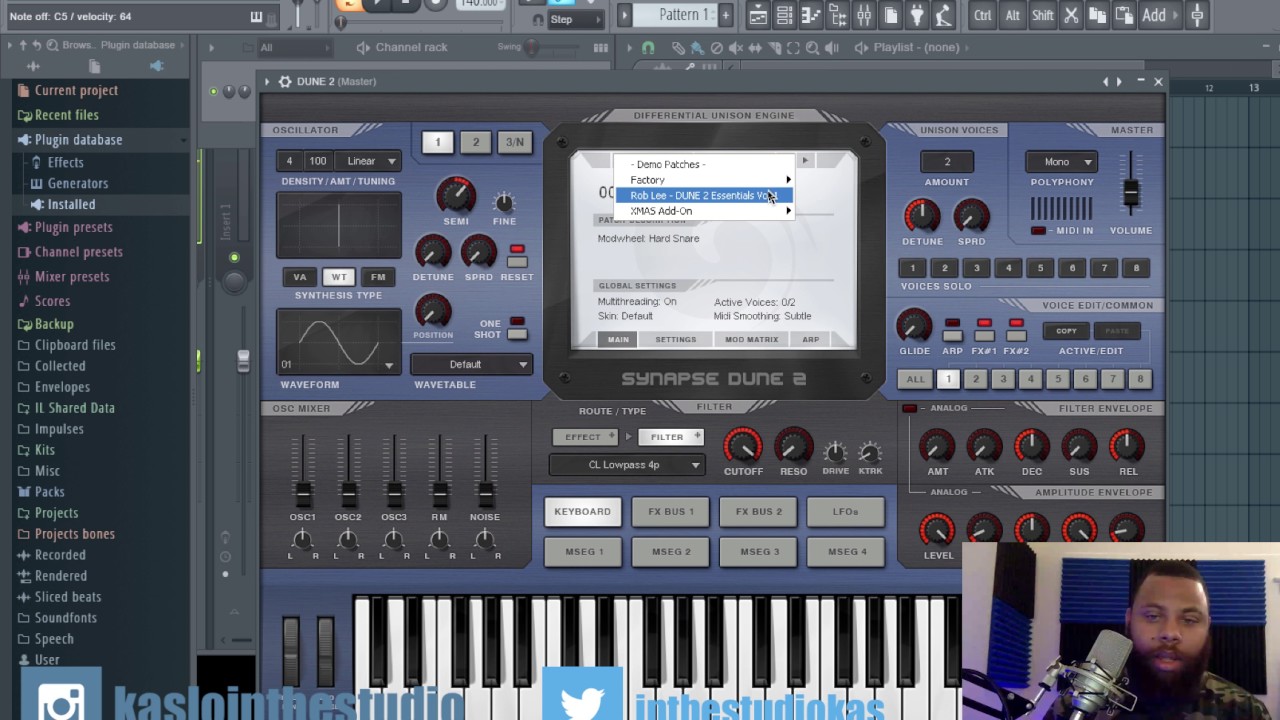
Task: Enable FM synthesis type
Action: [x=378, y=277]
